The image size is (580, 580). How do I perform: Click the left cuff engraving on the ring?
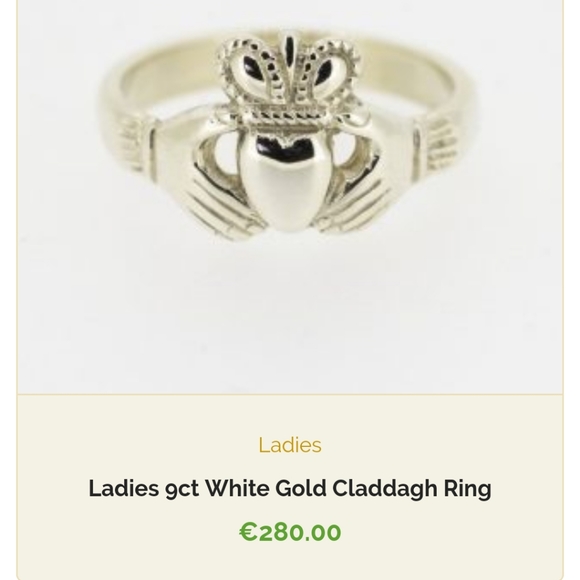pyautogui.click(x=130, y=144)
